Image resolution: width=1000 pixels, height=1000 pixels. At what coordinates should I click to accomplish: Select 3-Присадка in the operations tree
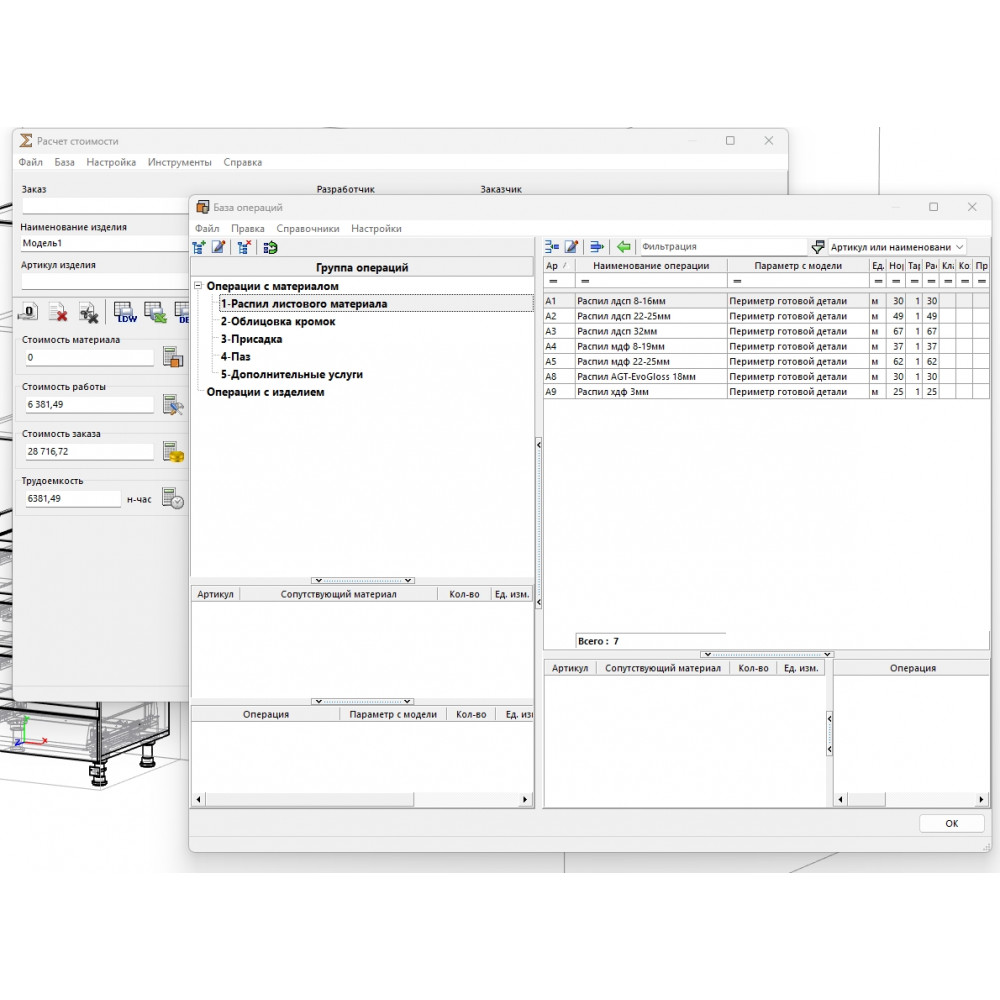click(x=251, y=339)
